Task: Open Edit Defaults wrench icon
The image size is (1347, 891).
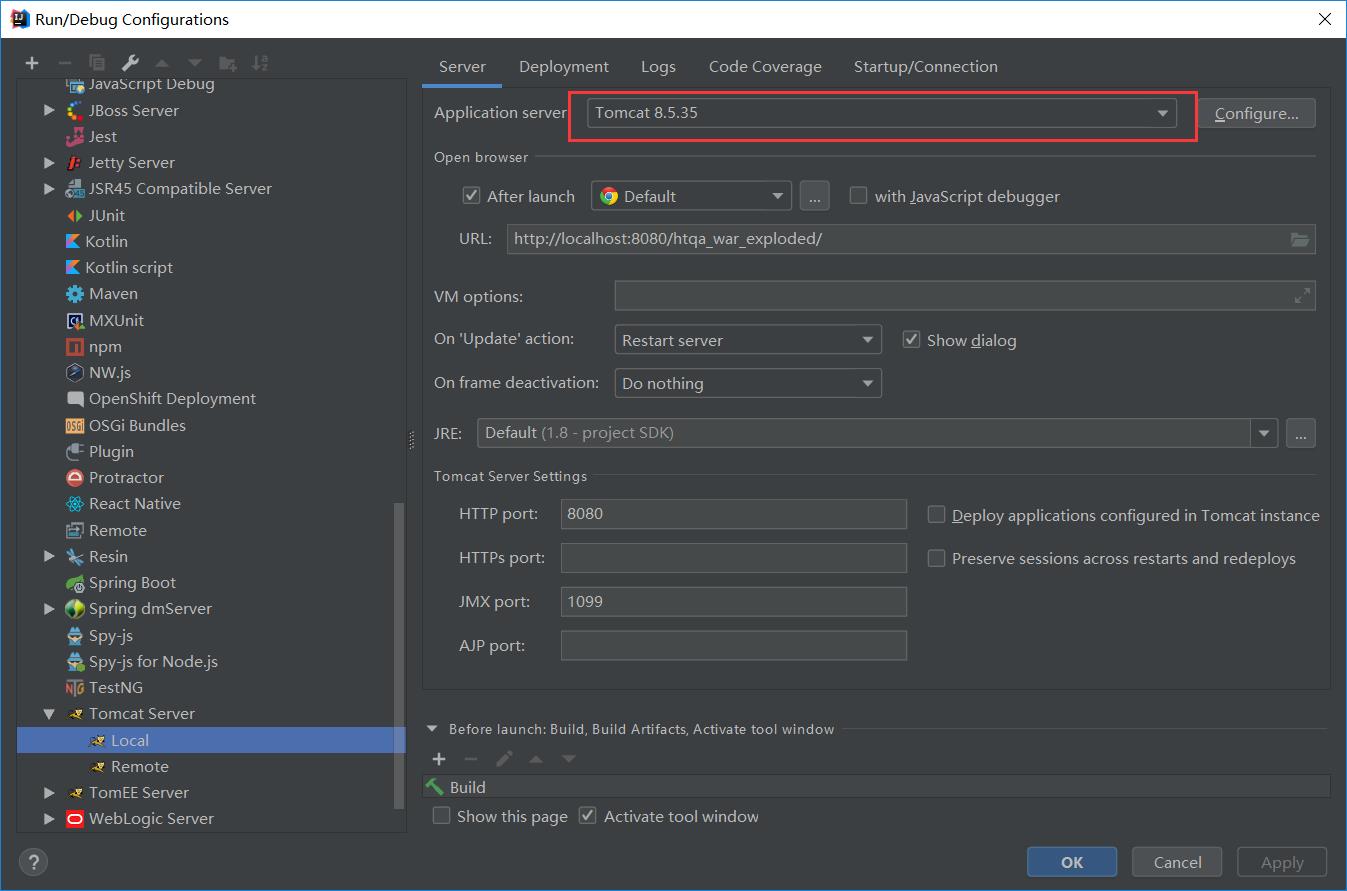Action: (x=130, y=63)
